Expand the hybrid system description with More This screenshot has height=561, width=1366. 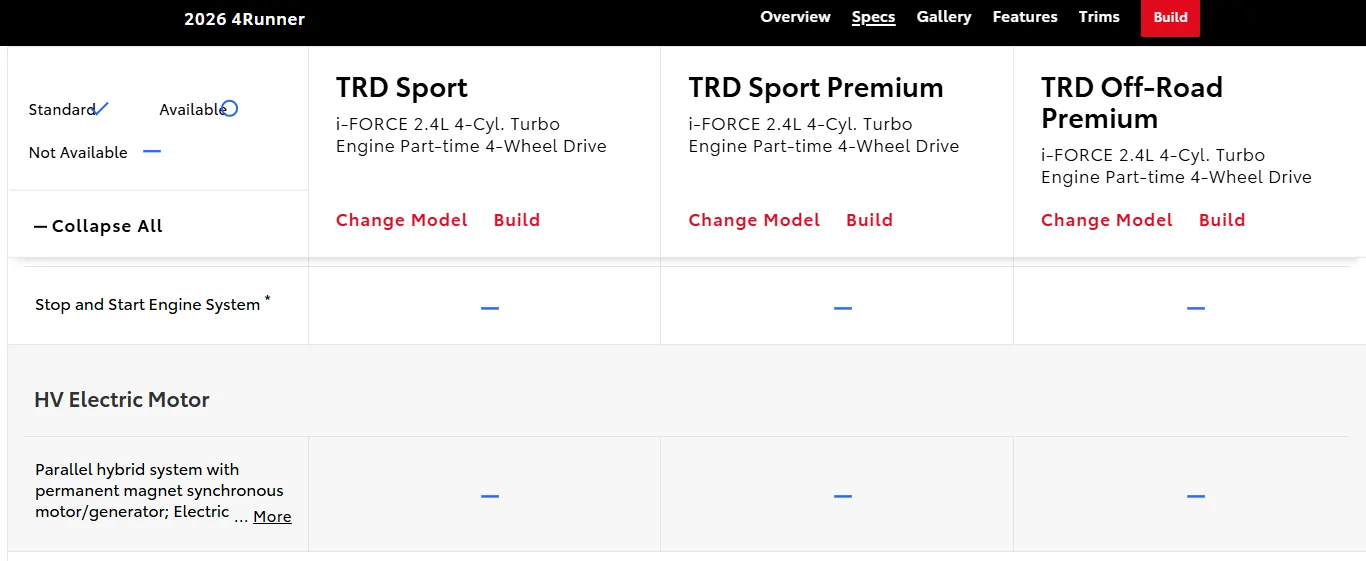272,517
